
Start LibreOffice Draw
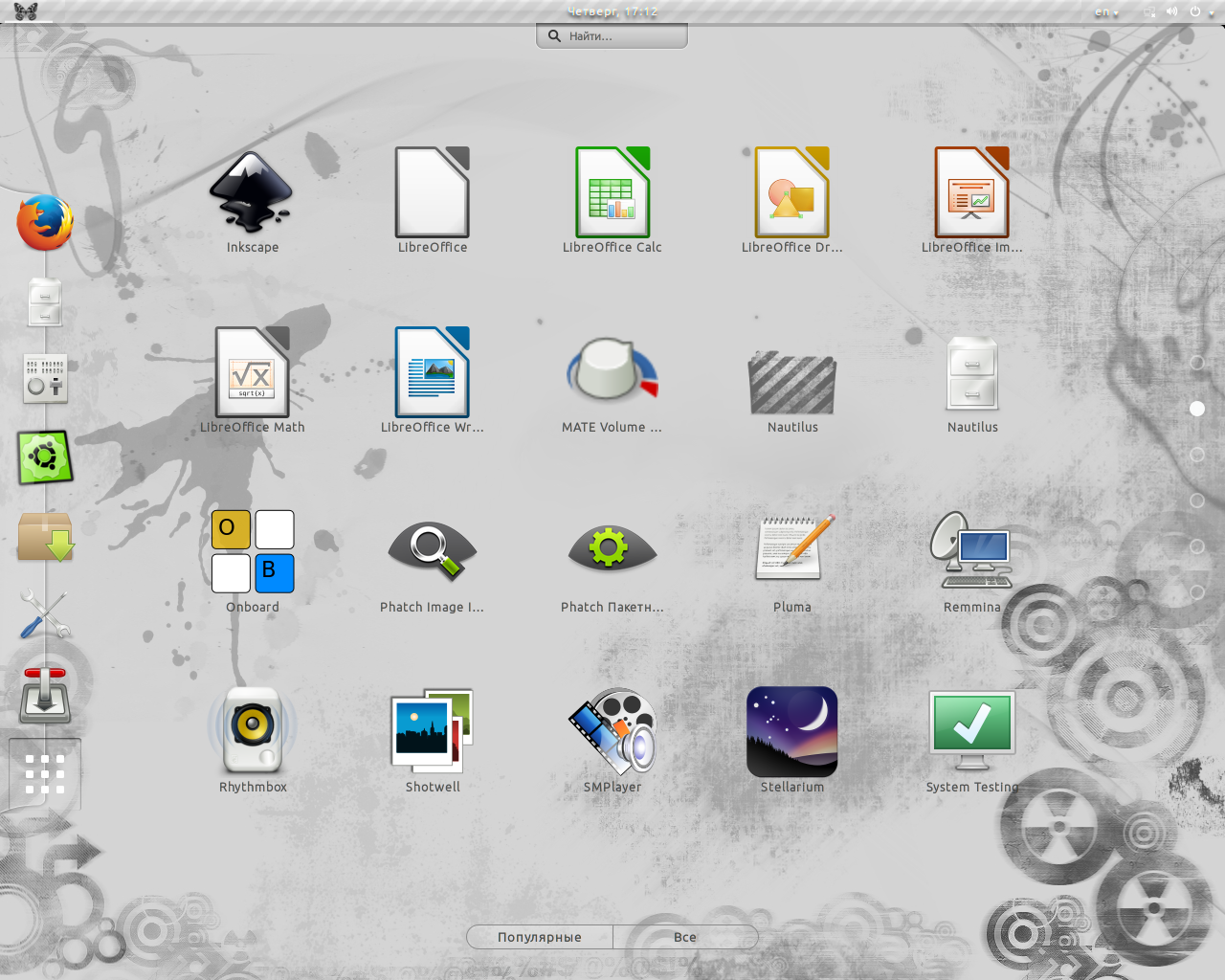tap(792, 192)
